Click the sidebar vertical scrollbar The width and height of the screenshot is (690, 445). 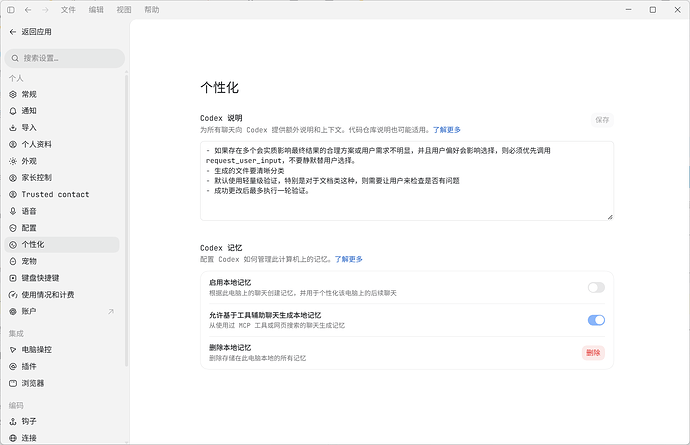126,220
